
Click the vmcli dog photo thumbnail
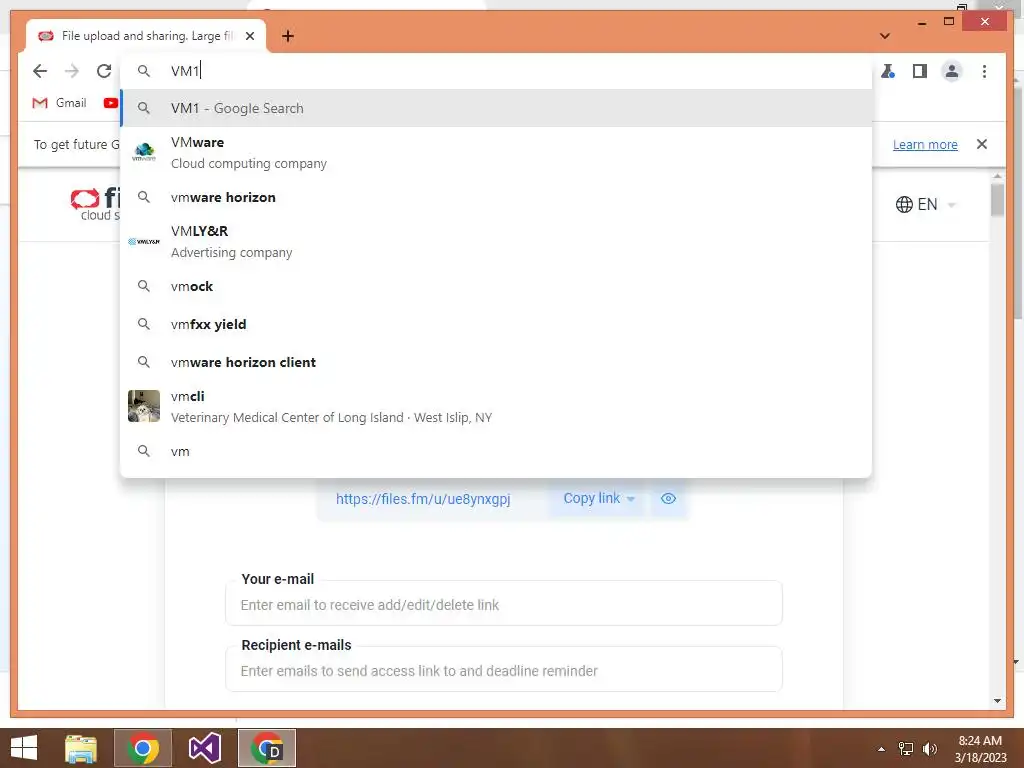pos(144,406)
